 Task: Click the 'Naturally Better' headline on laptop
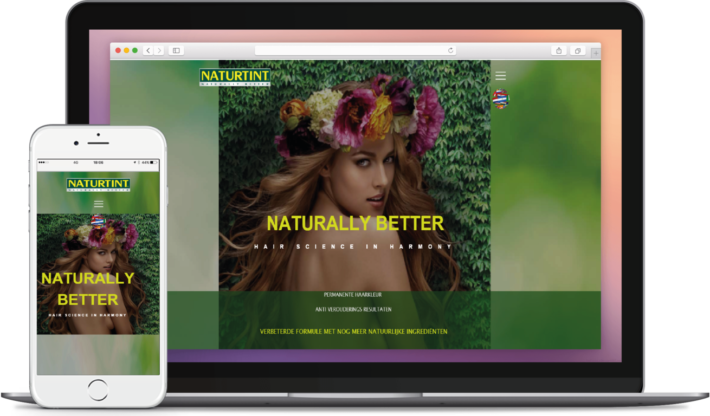(x=353, y=223)
